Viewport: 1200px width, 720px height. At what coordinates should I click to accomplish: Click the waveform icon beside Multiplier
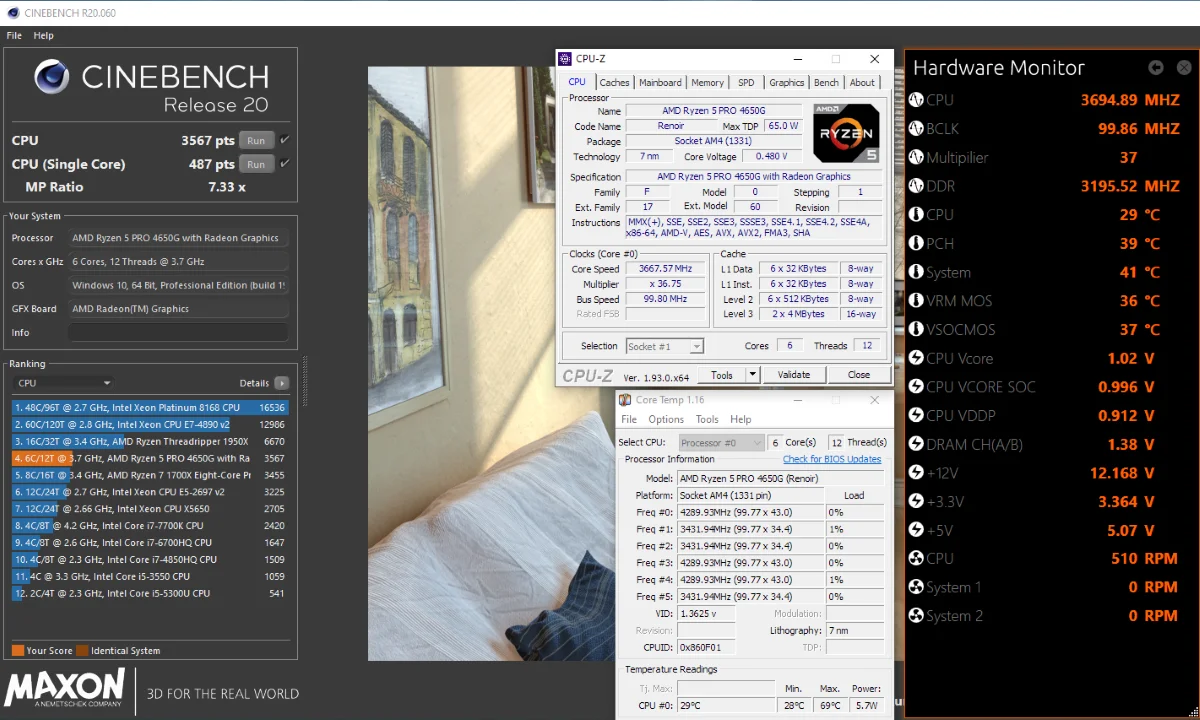(917, 157)
